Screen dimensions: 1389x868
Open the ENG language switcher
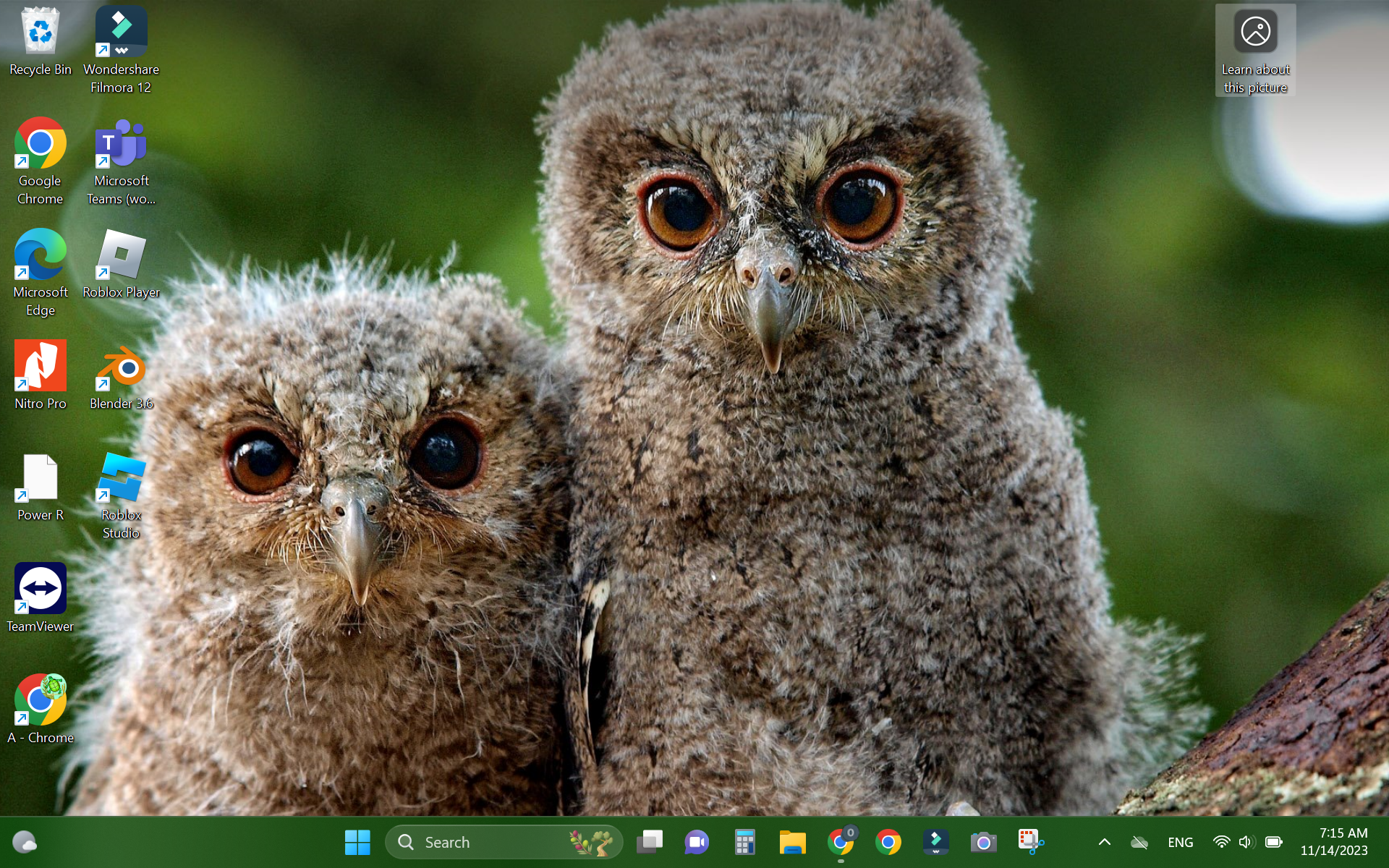[1180, 842]
